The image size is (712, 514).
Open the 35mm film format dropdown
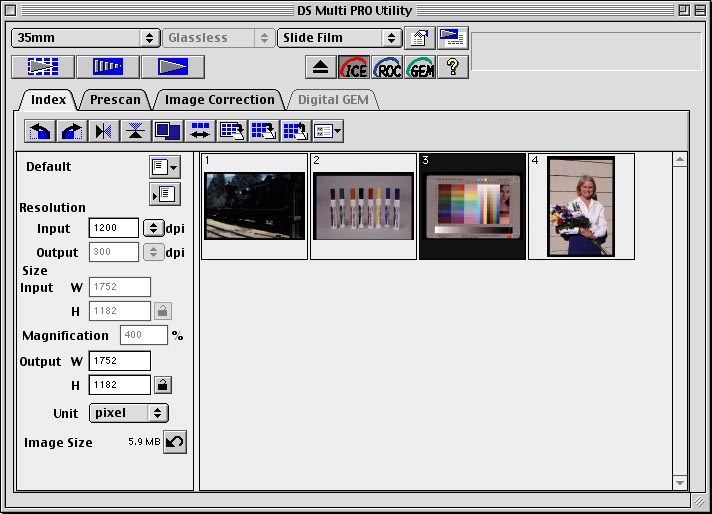pos(86,38)
